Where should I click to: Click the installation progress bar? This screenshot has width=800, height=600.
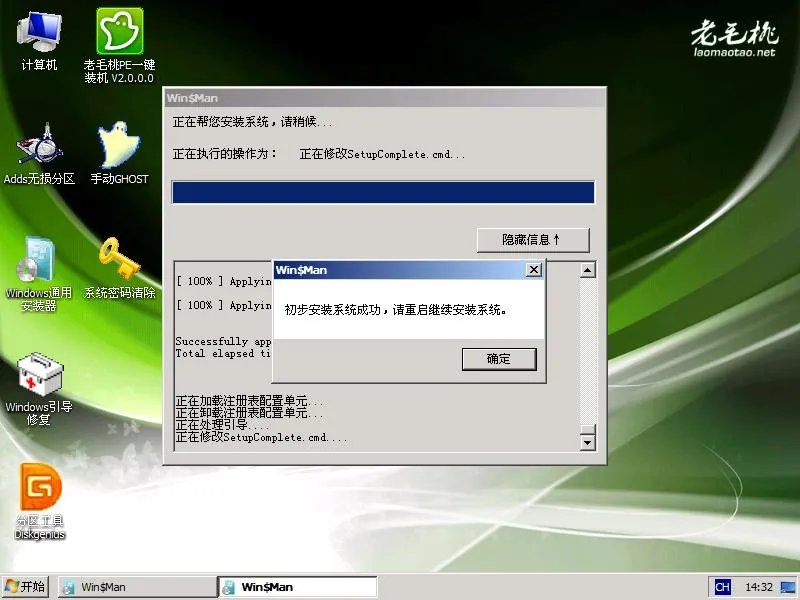383,191
